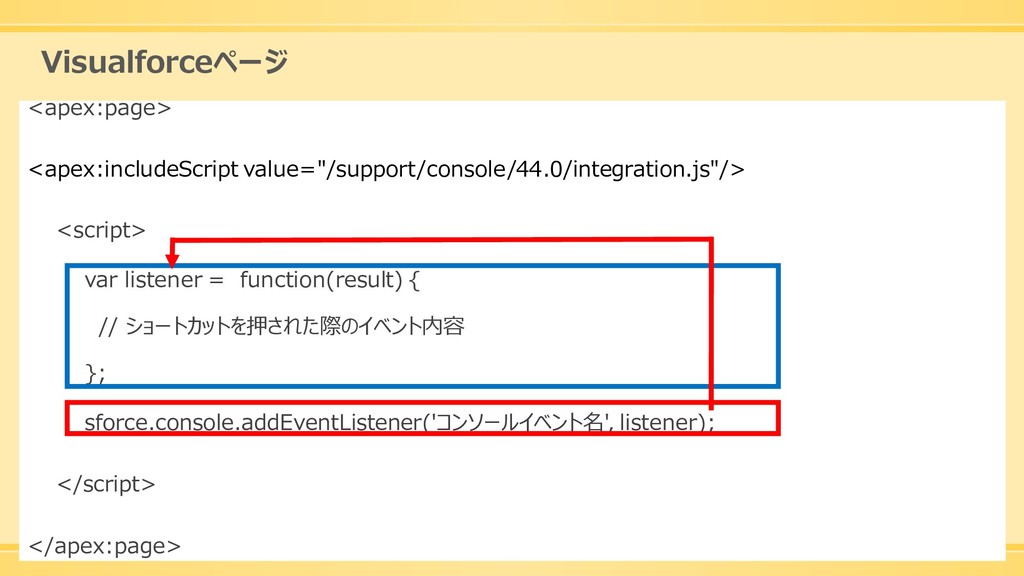Click the apex:includeScript integration.js line
This screenshot has width=1024, height=576.
pos(387,170)
